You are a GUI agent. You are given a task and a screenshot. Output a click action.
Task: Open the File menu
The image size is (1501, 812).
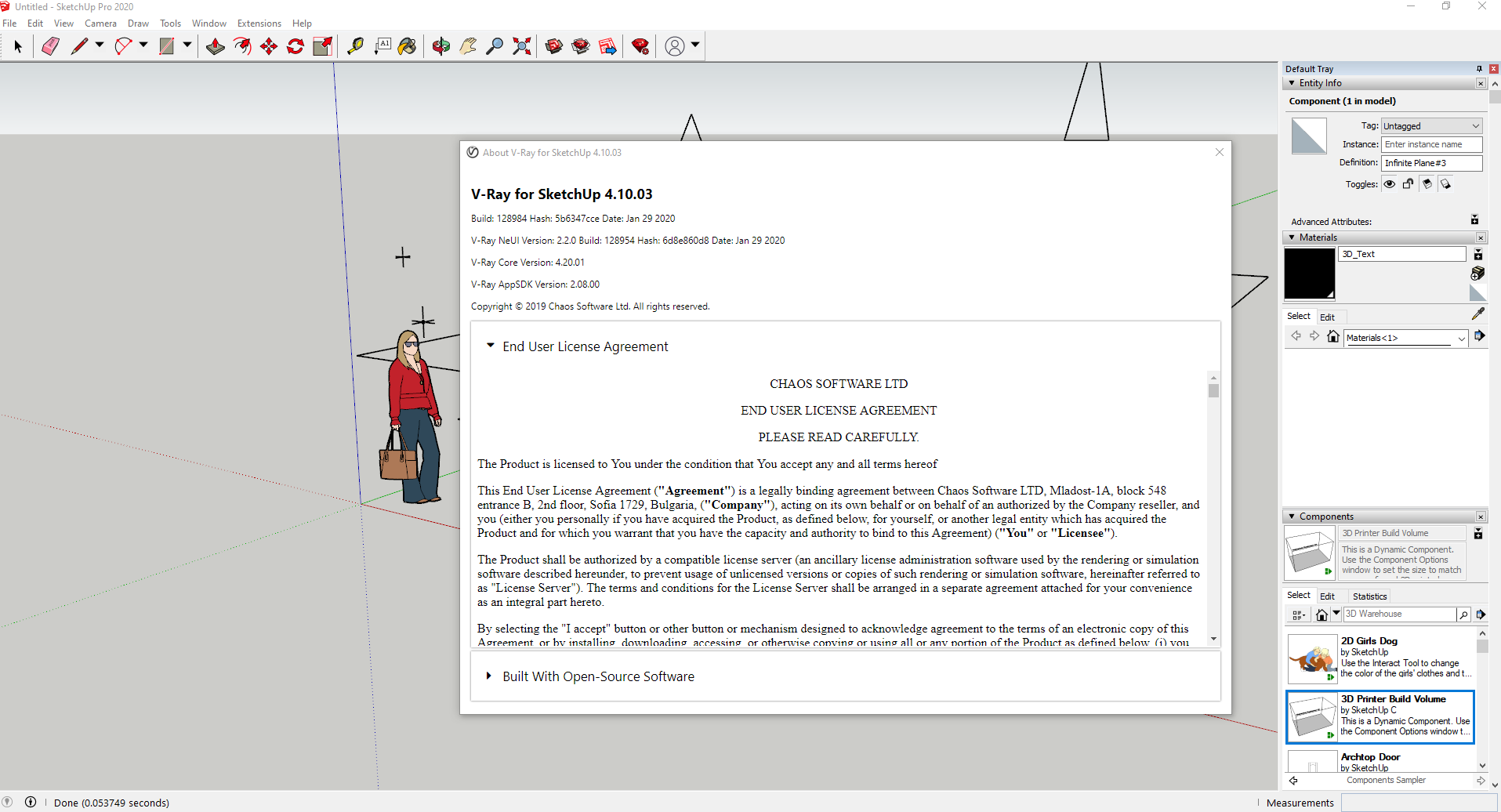(9, 24)
